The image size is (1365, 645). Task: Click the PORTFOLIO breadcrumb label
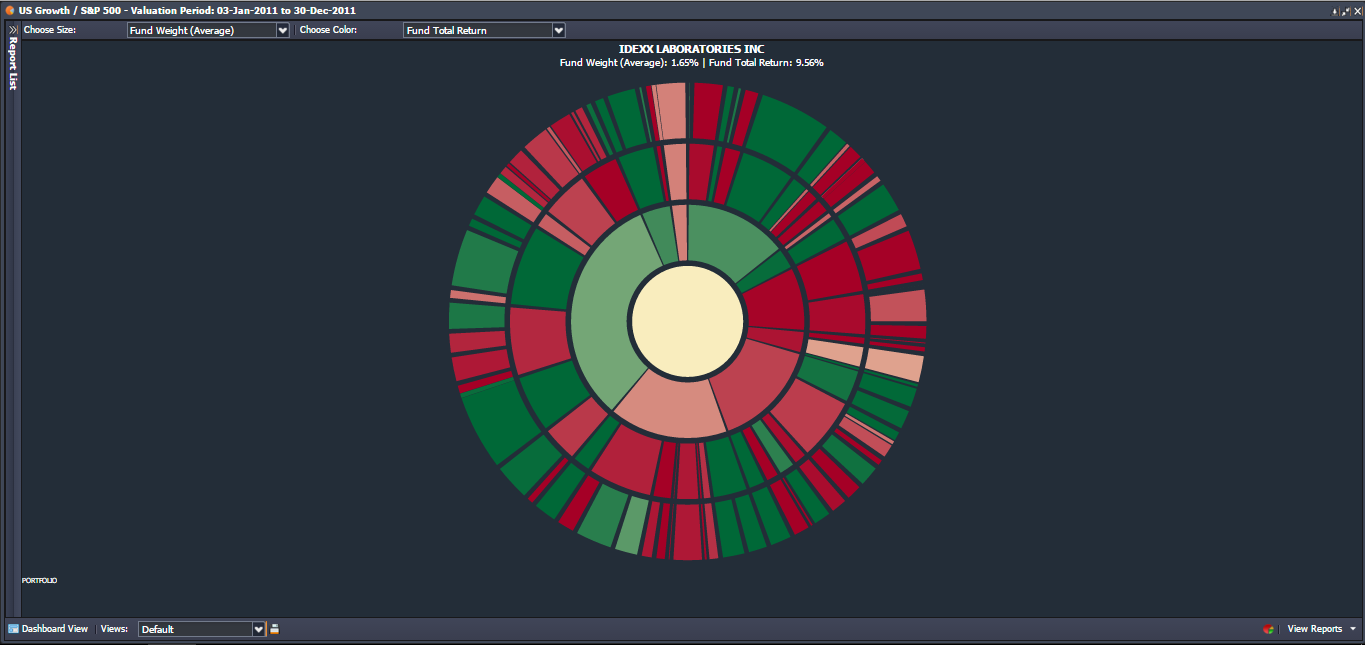[x=40, y=580]
